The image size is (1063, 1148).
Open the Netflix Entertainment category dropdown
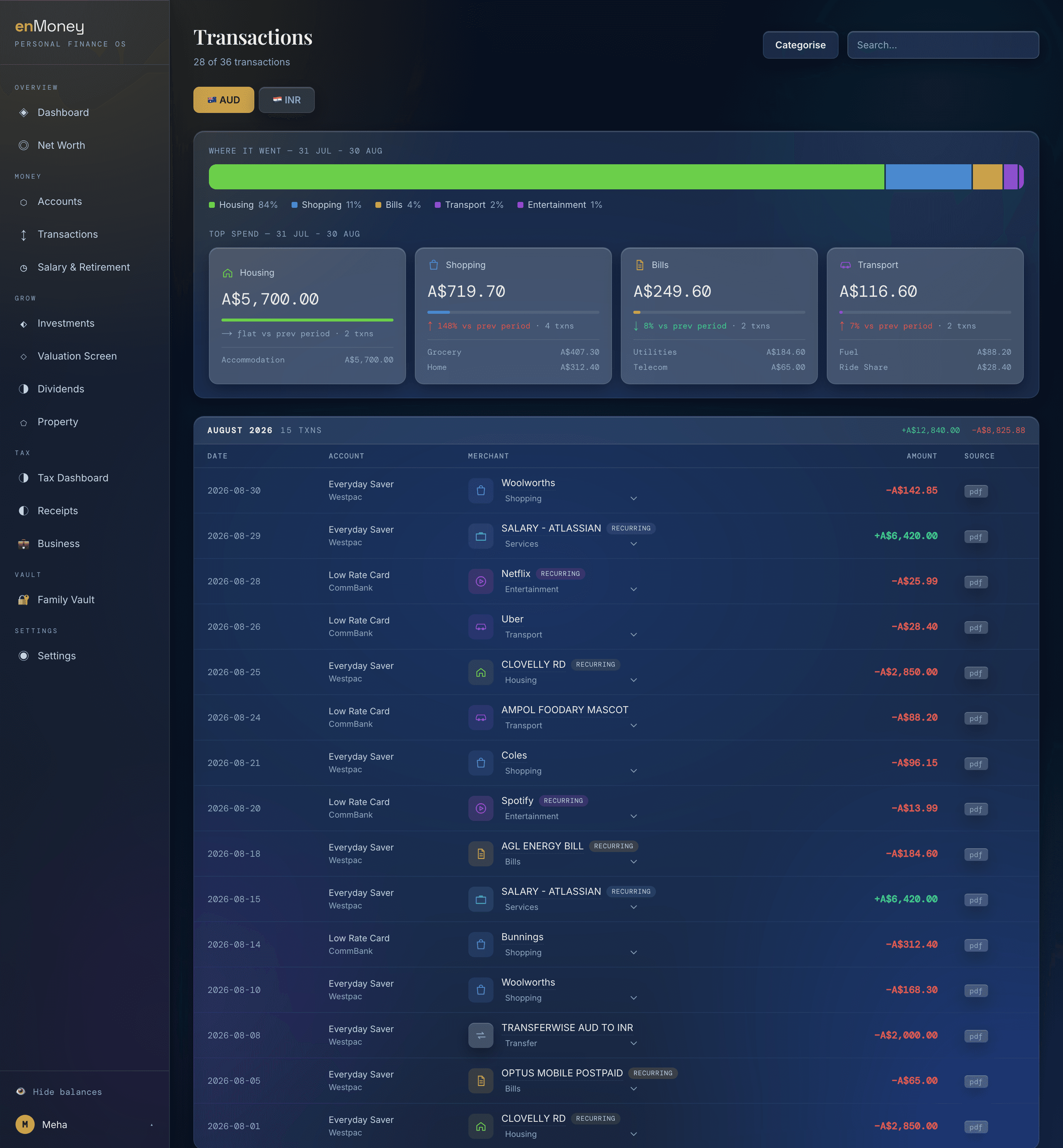tap(571, 590)
